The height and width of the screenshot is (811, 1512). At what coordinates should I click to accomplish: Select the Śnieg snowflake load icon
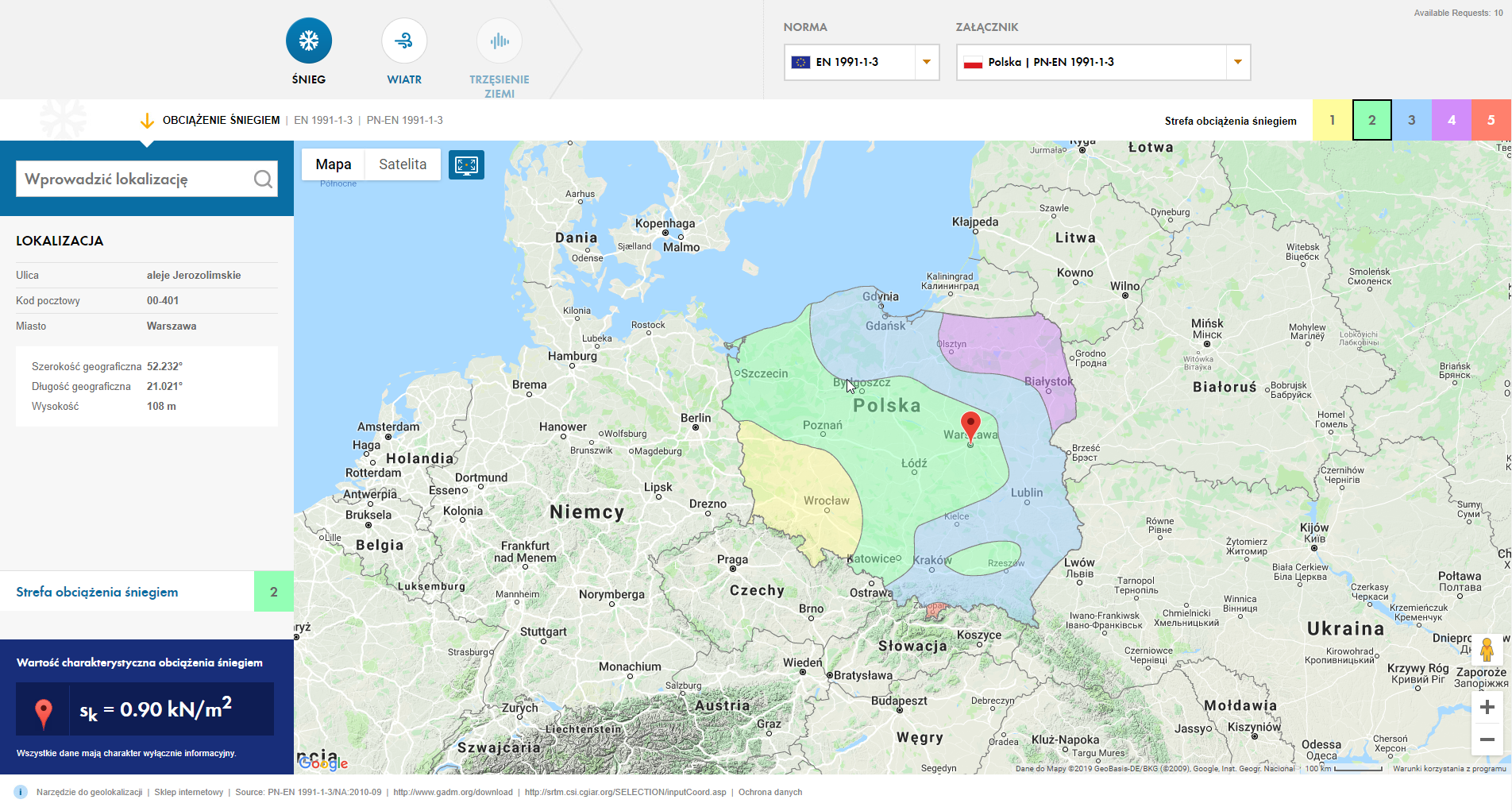pyautogui.click(x=309, y=41)
